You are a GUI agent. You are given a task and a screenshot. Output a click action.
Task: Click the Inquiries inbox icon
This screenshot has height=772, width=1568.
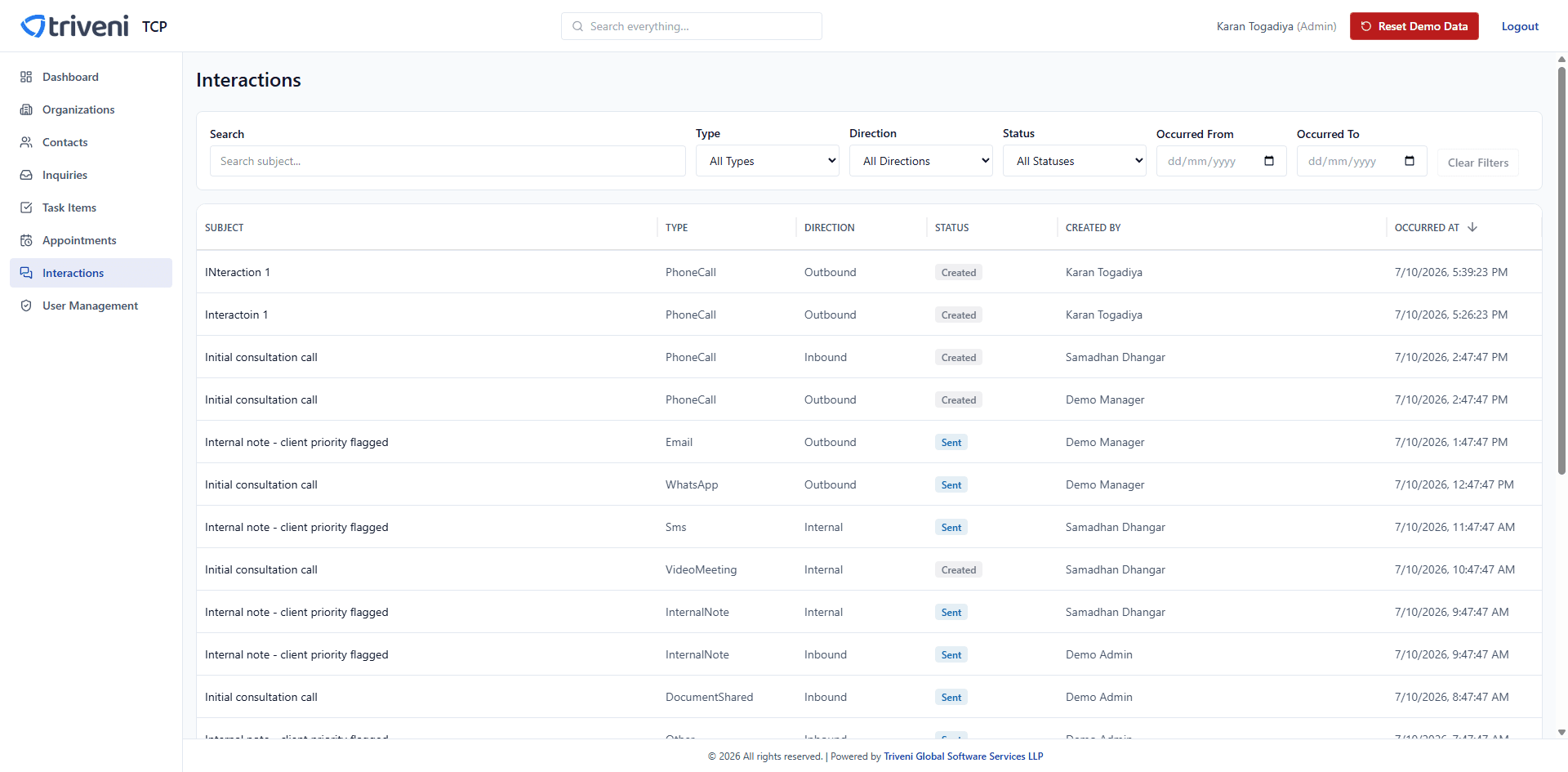coord(26,175)
